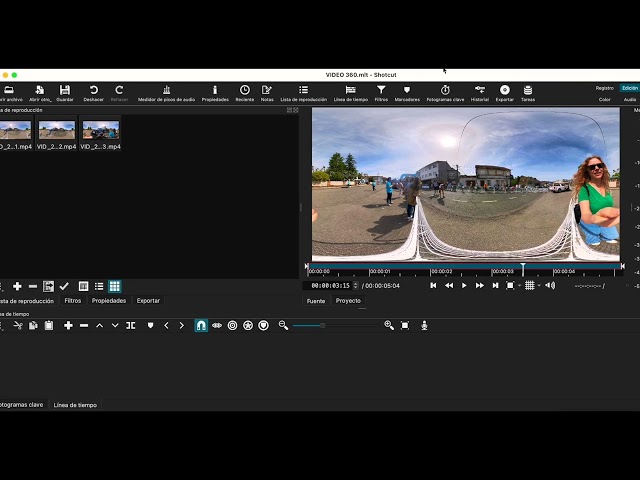
Task: Open the player grid options dropdown arrow
Action: coord(539,286)
